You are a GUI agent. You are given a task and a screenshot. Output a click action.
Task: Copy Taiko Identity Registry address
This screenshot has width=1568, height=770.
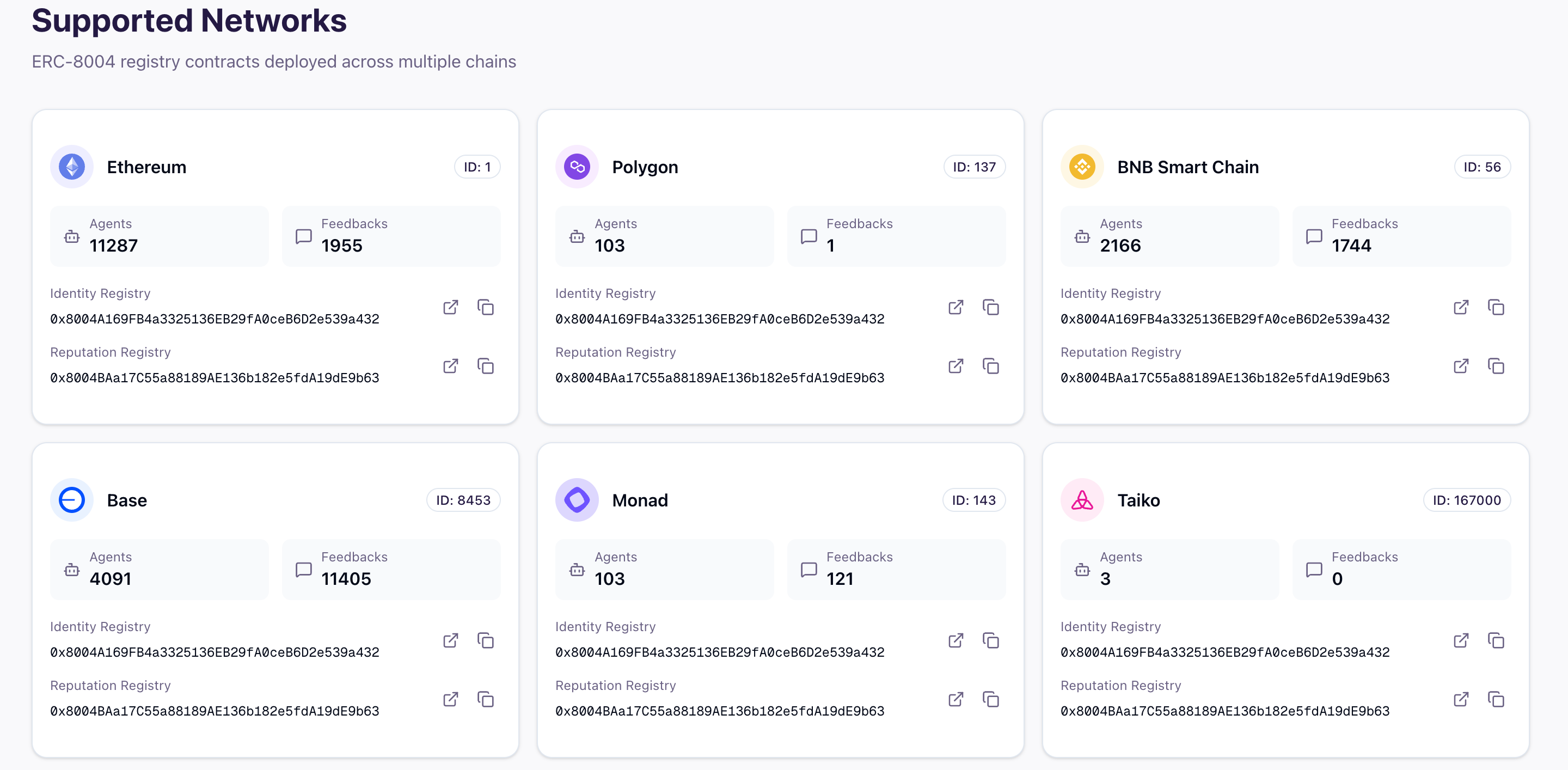coord(1496,640)
